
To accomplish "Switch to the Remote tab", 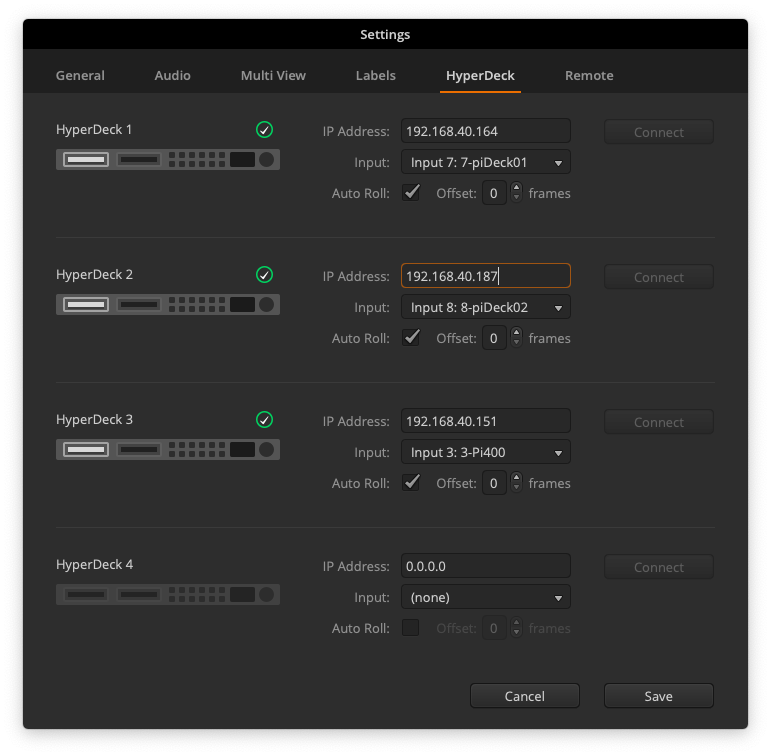I will [x=589, y=75].
